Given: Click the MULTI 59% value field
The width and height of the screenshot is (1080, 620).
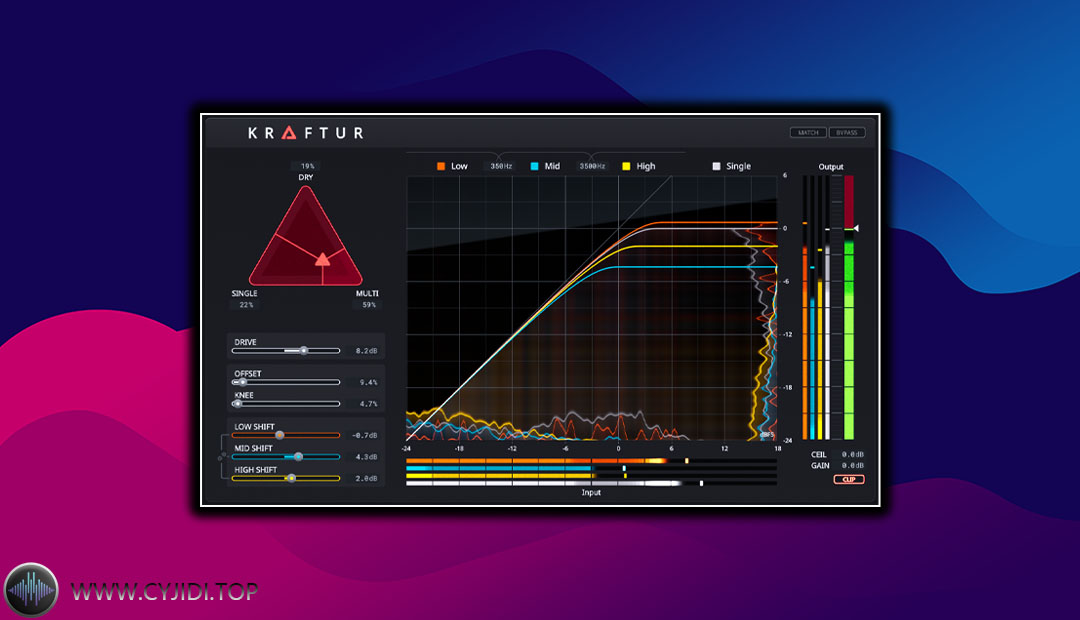Looking at the screenshot, I should [368, 304].
